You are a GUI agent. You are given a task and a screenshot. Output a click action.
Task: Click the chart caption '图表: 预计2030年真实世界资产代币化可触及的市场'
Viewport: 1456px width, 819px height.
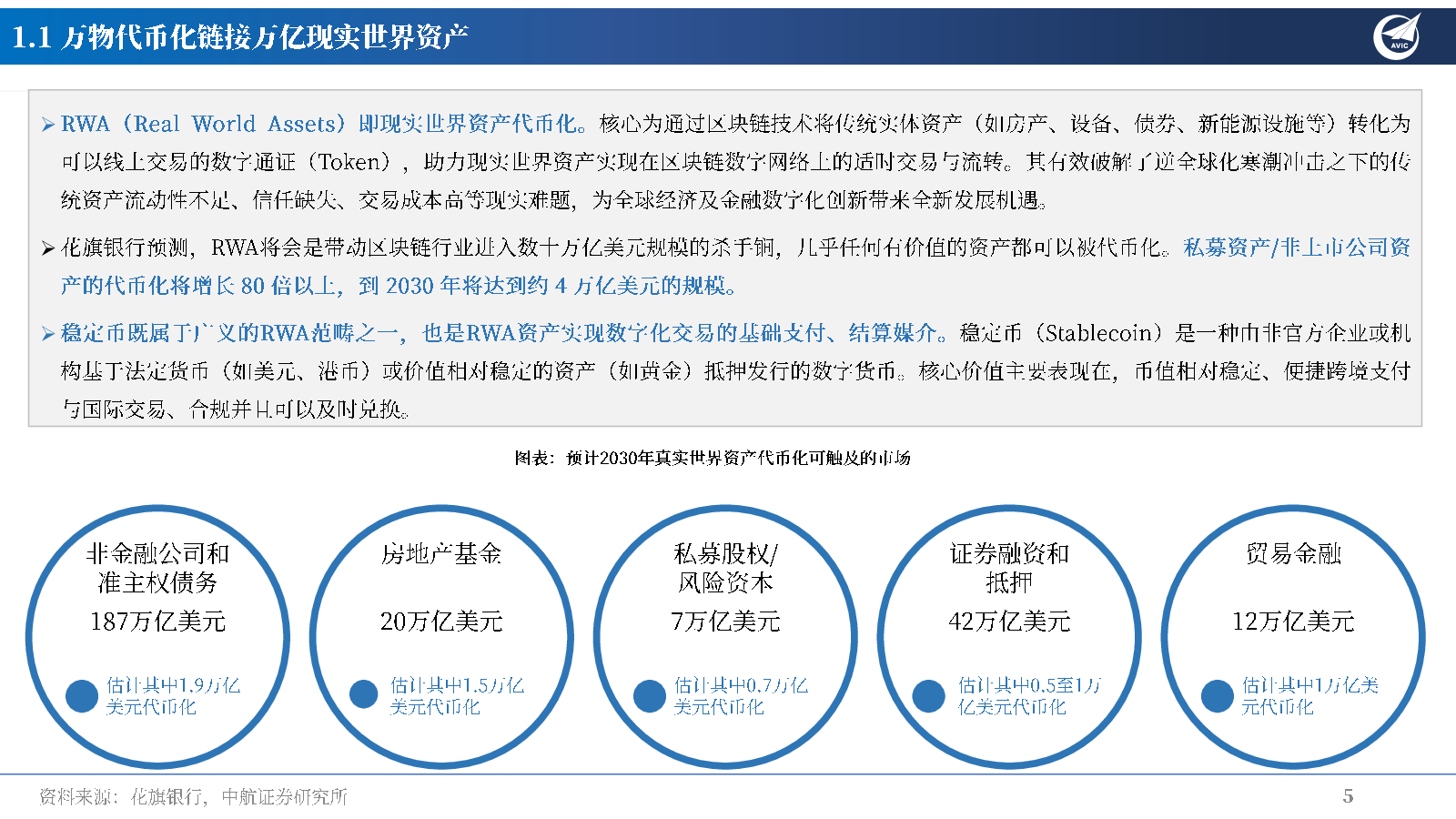tap(713, 458)
